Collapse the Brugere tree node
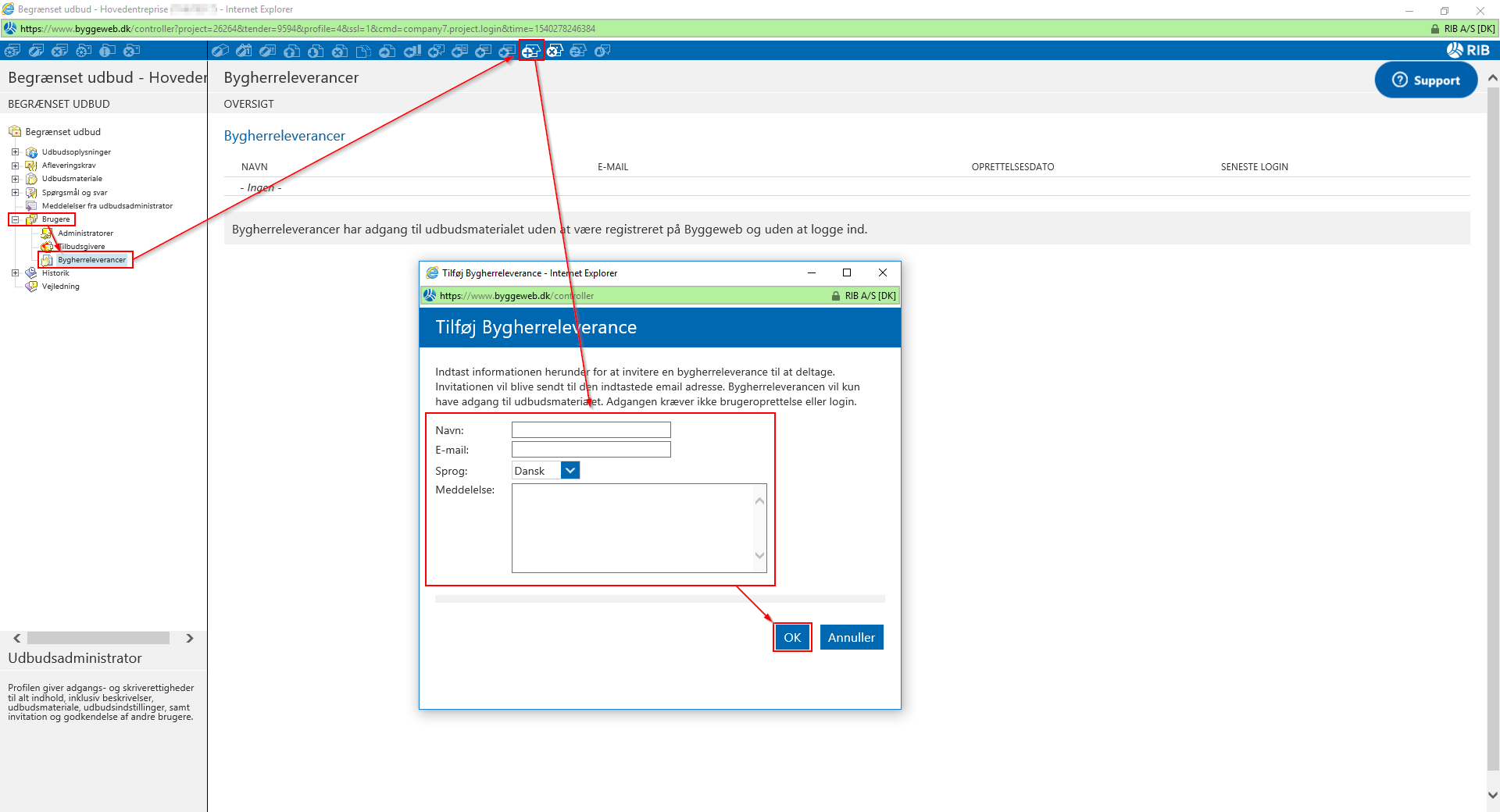Viewport: 1500px width, 812px height. 15,219
